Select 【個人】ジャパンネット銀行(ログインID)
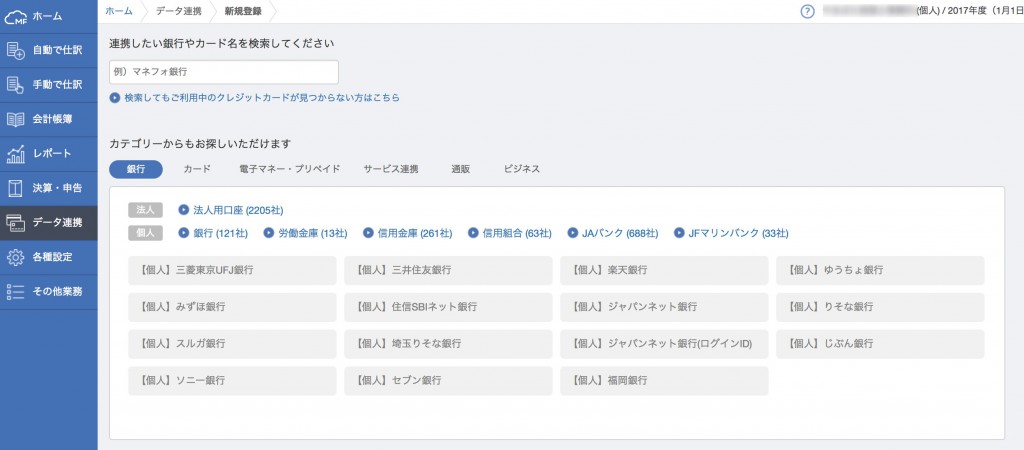Screen dimensions: 1024x450 coord(664,344)
